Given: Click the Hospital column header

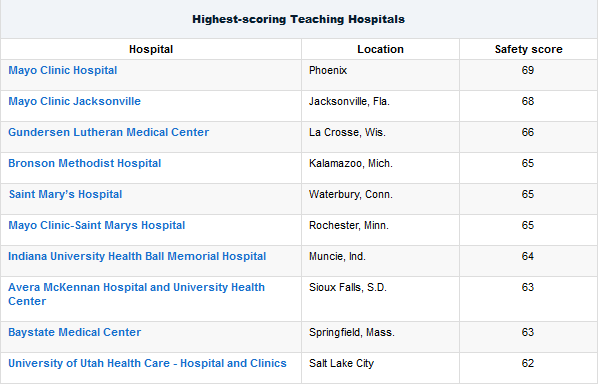Looking at the screenshot, I should click(x=151, y=49).
